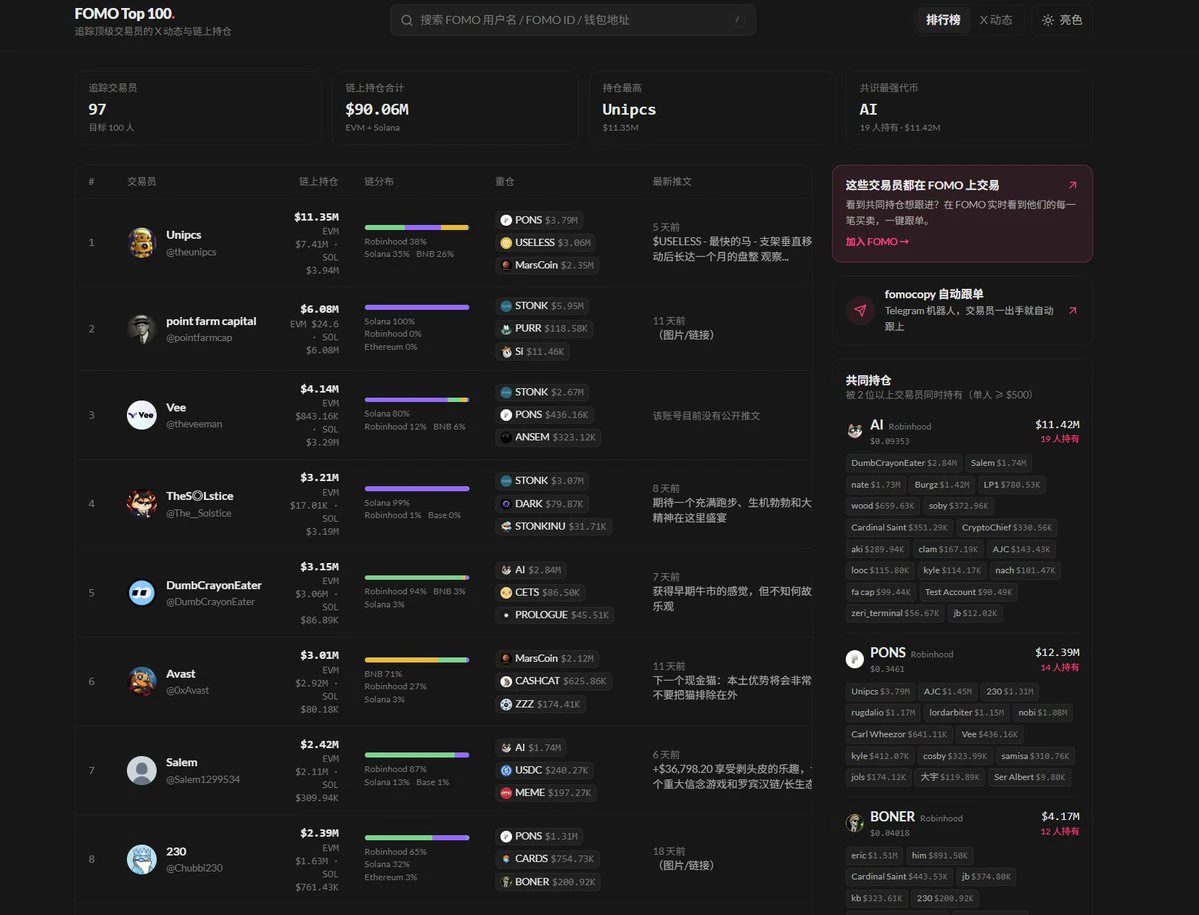
Task: Click Unipcs trader avatar
Action: [x=141, y=242]
